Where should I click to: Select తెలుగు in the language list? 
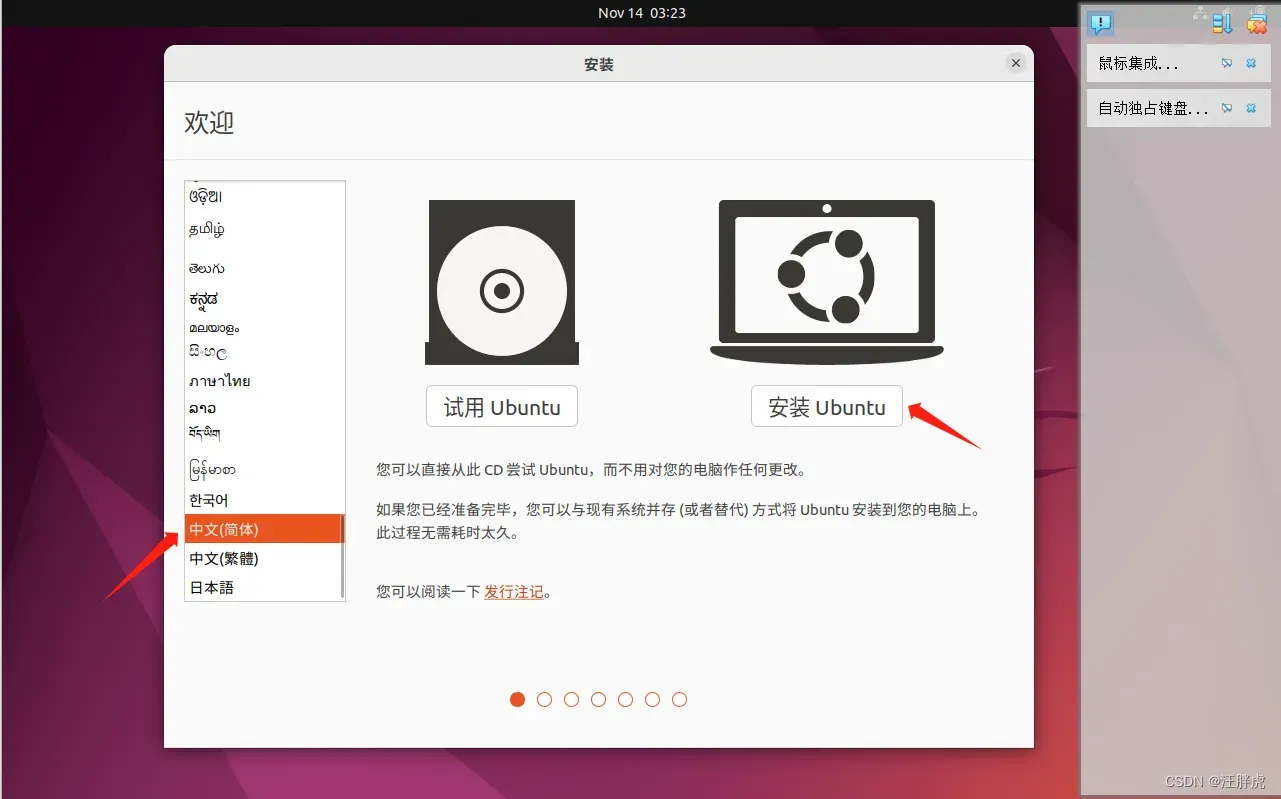[264, 268]
